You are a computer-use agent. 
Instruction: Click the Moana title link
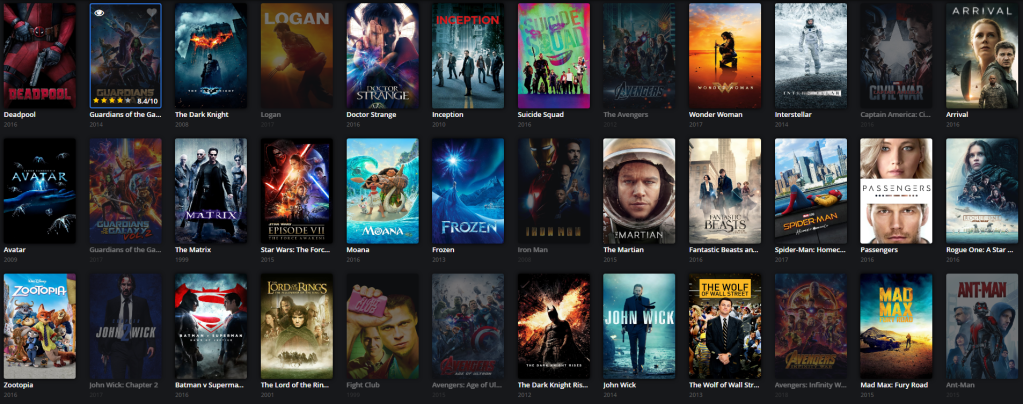tap(358, 250)
